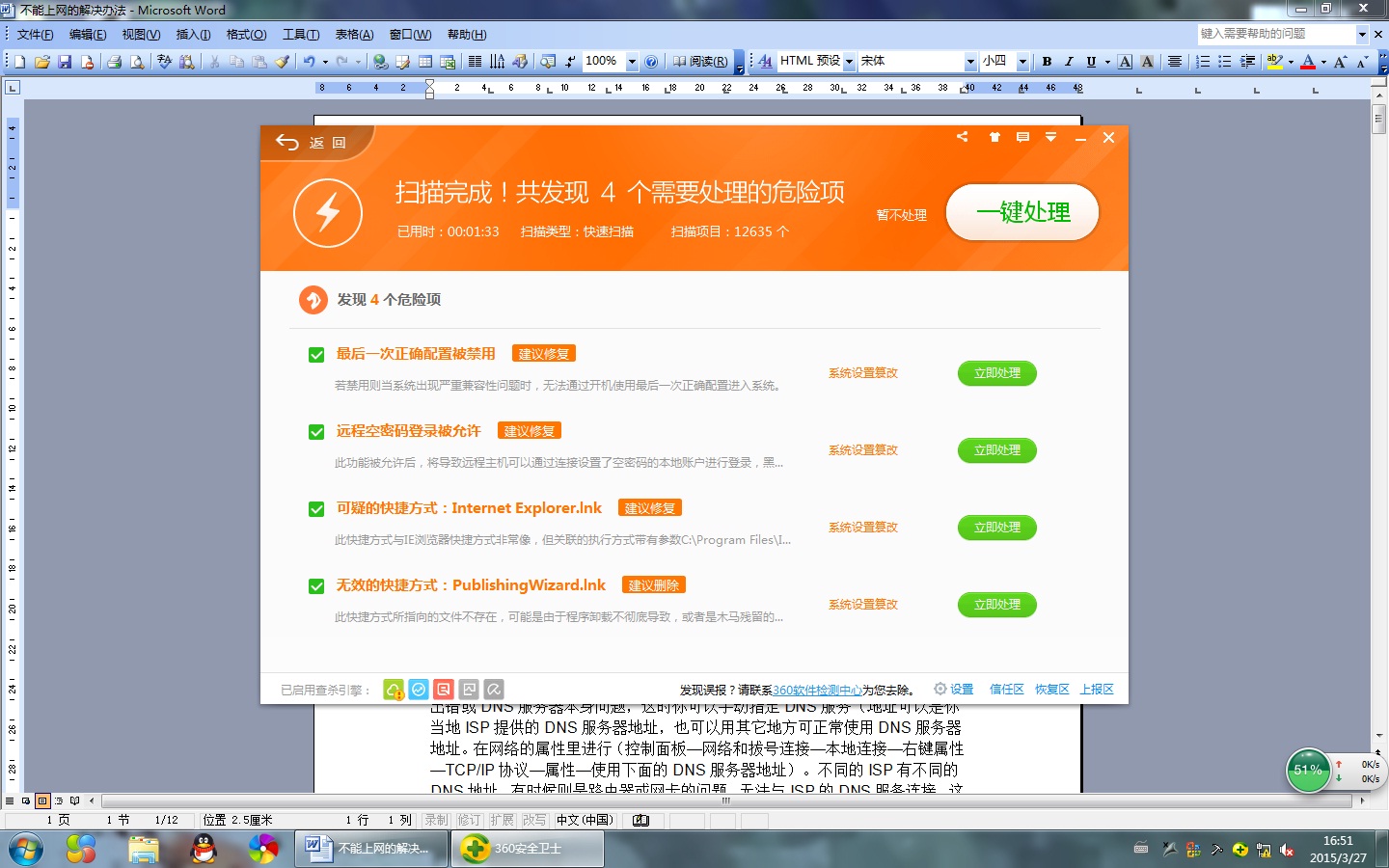Click the Italic I icon
The width and height of the screenshot is (1389, 868).
point(1069,62)
